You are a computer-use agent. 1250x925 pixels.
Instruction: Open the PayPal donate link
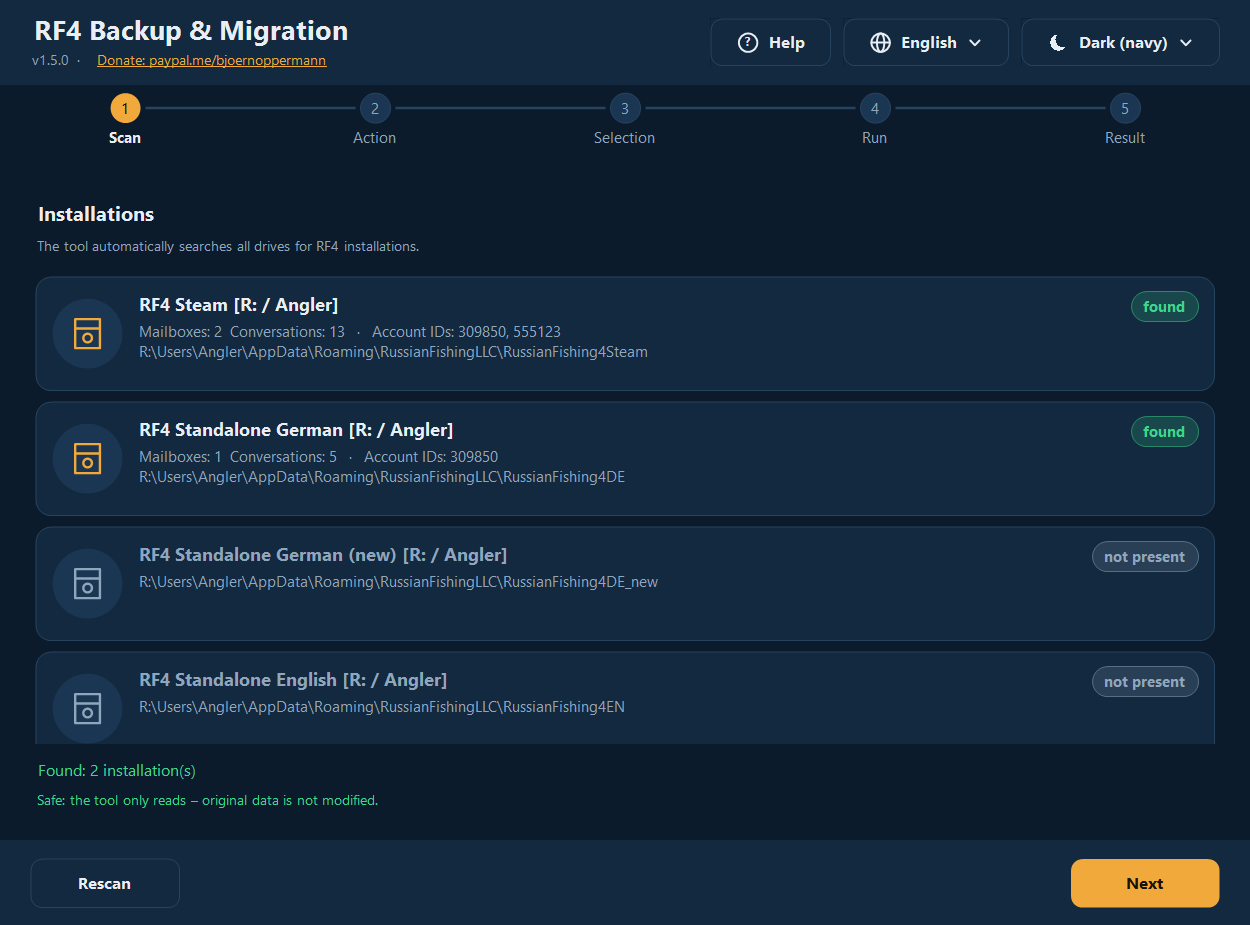pyautogui.click(x=211, y=60)
